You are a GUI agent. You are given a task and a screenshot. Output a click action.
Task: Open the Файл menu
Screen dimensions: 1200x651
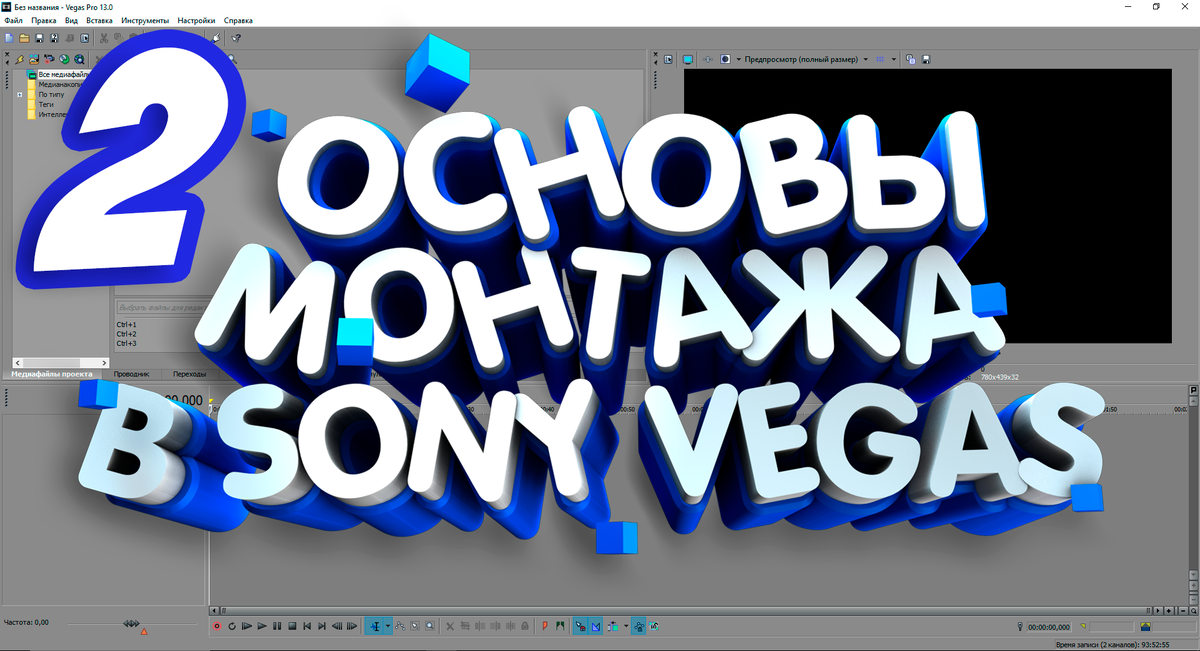tap(13, 20)
